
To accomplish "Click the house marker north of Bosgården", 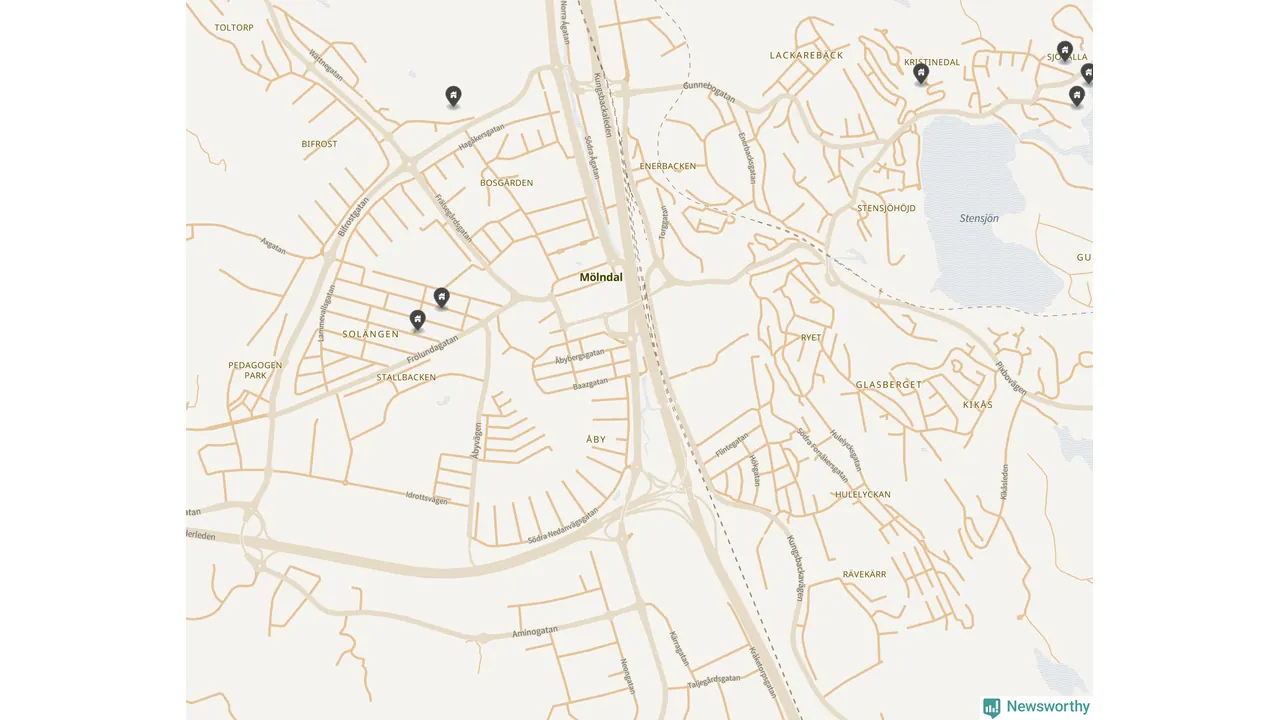I will [x=453, y=96].
